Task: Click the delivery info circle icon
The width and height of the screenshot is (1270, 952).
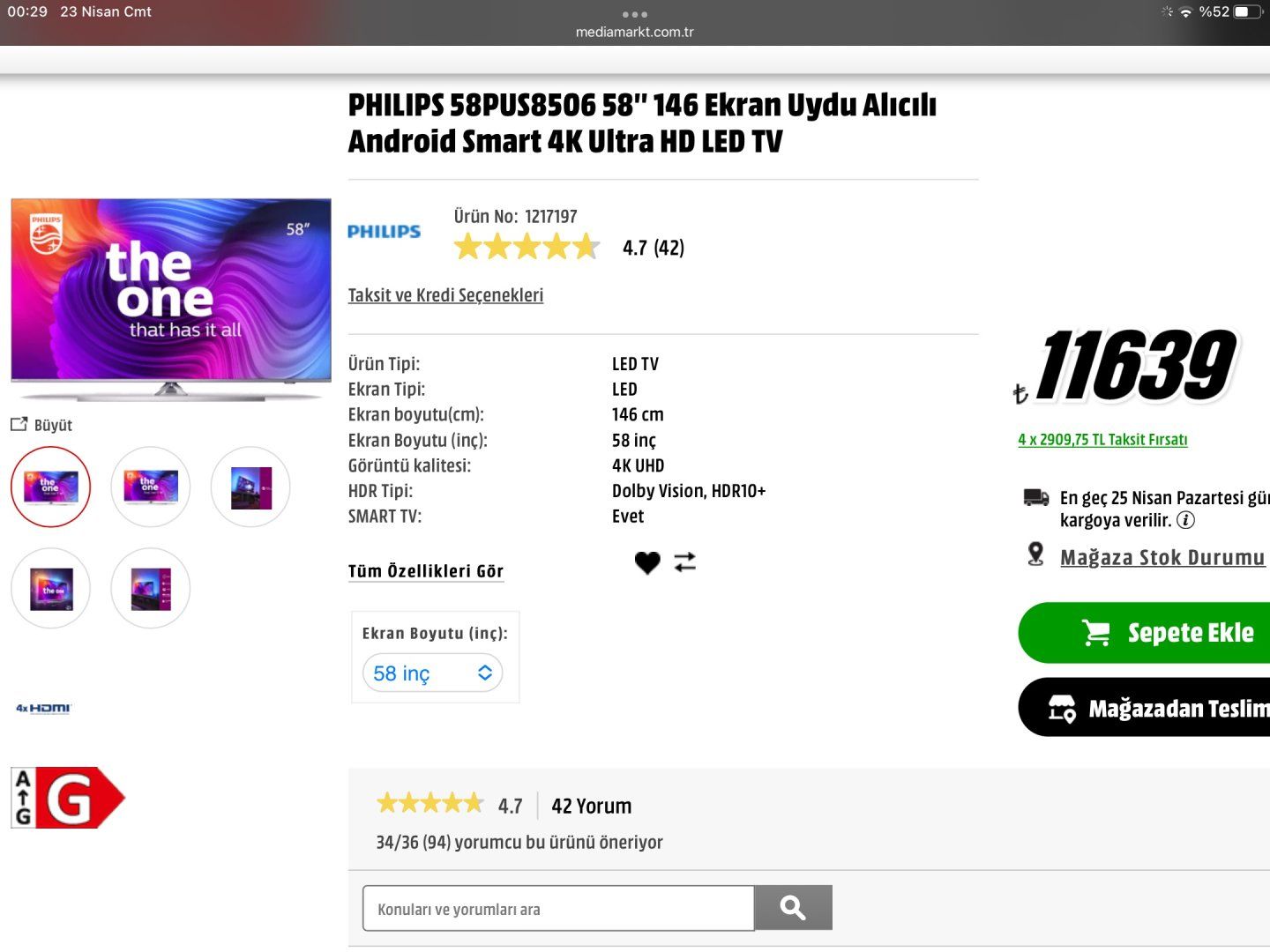Action: pos(1186,520)
